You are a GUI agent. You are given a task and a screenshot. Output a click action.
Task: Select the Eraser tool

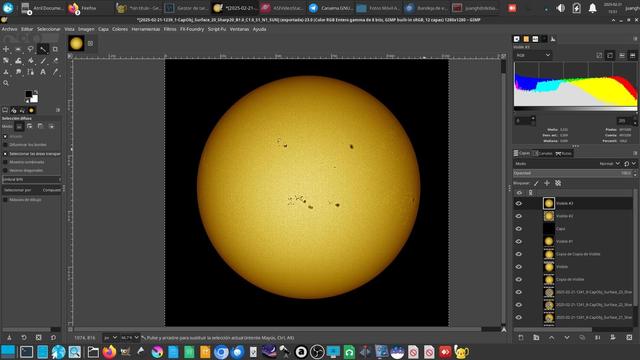[x=56, y=60]
